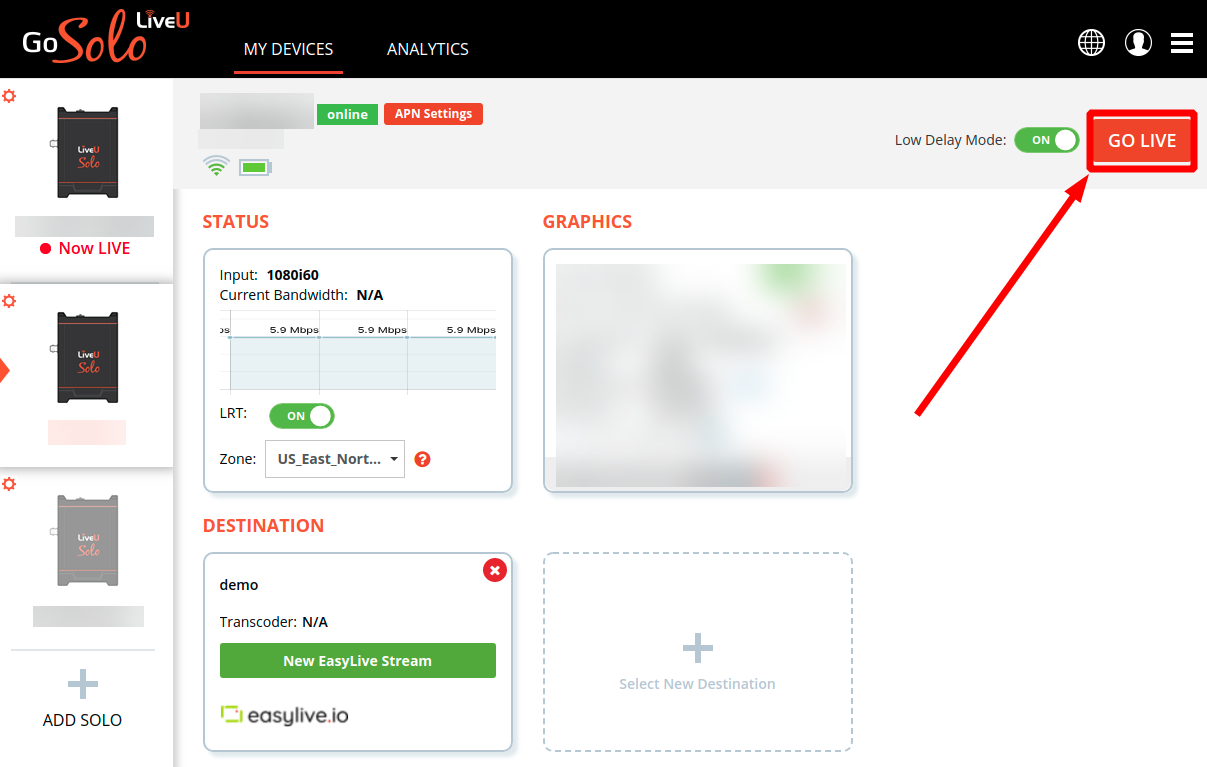Image resolution: width=1207 pixels, height=767 pixels.
Task: Open settings gear for the Now LIVE device
Action: click(9, 96)
